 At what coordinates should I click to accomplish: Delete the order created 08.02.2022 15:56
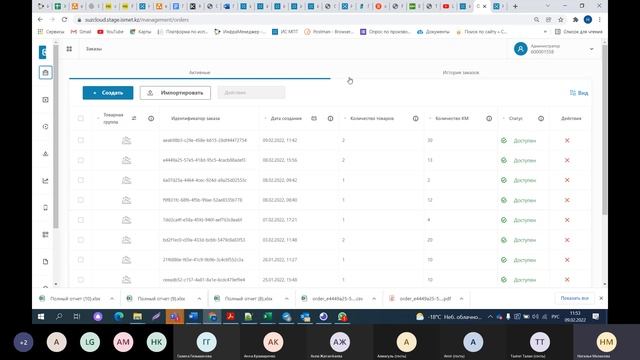pyautogui.click(x=567, y=160)
